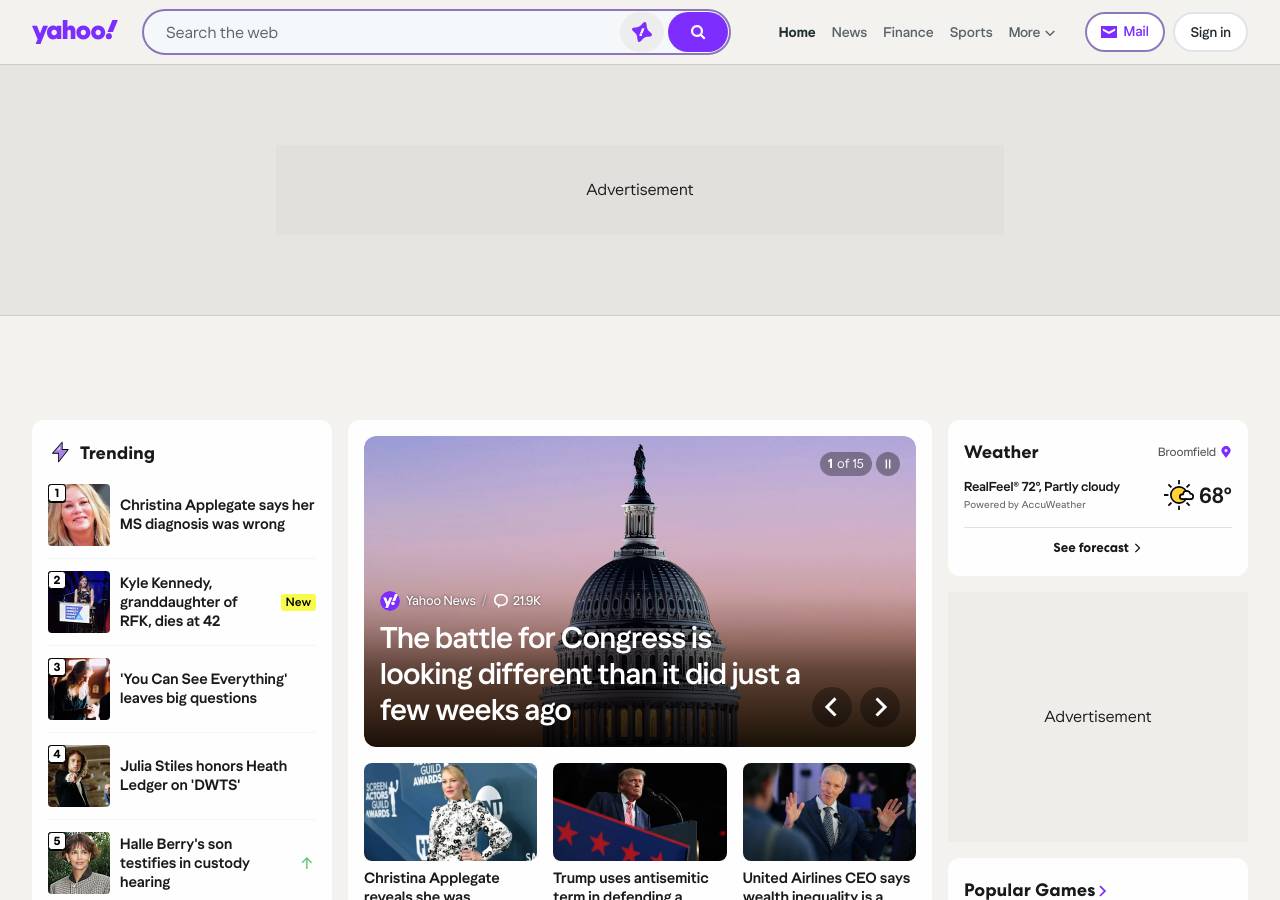Click the yellow New badge
The width and height of the screenshot is (1280, 900).
pyautogui.click(x=298, y=602)
